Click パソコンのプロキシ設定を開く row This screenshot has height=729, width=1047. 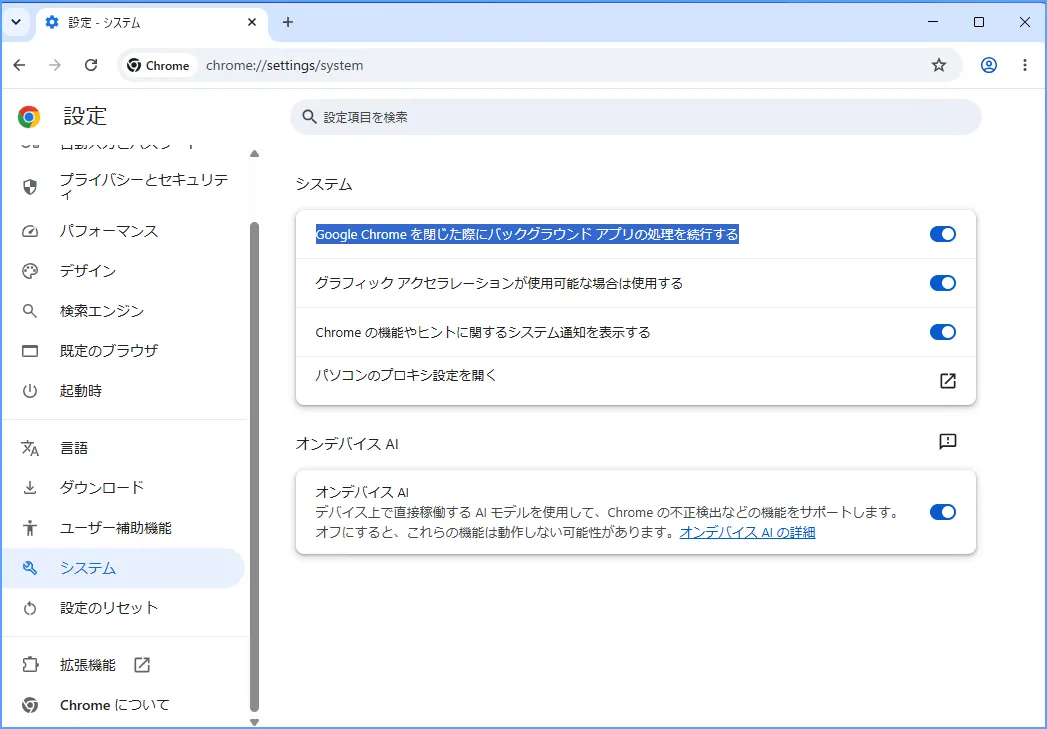pos(636,381)
